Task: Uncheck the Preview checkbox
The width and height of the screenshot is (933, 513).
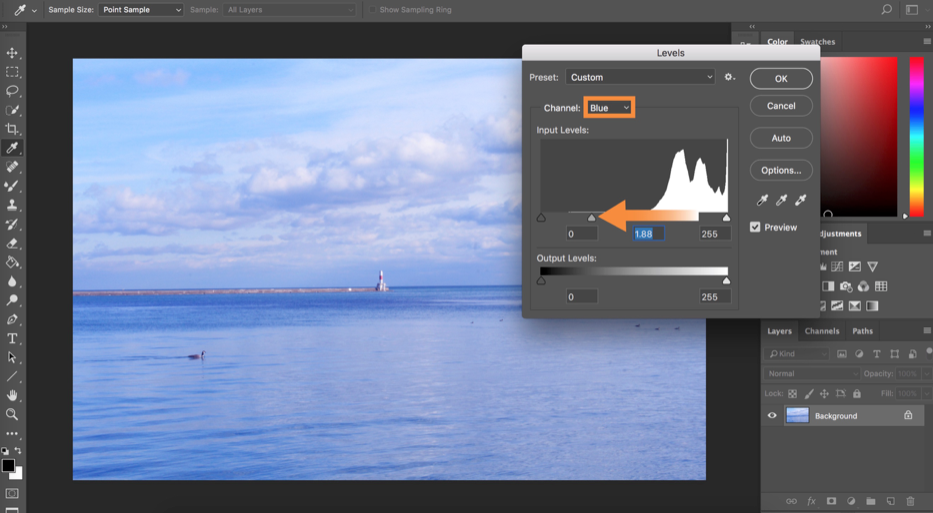Action: 755,227
